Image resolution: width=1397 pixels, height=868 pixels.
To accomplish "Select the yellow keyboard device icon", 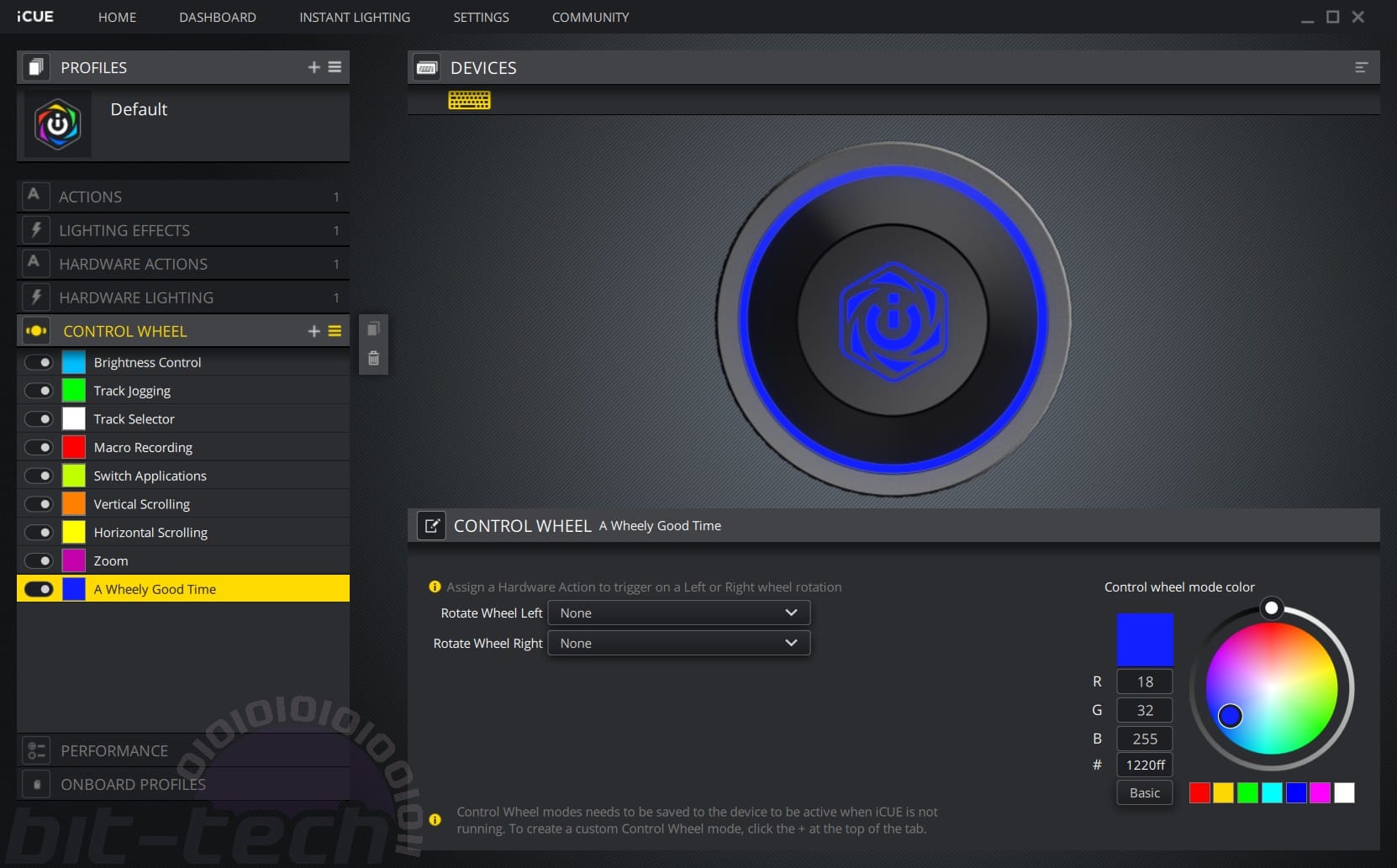I will click(x=469, y=100).
